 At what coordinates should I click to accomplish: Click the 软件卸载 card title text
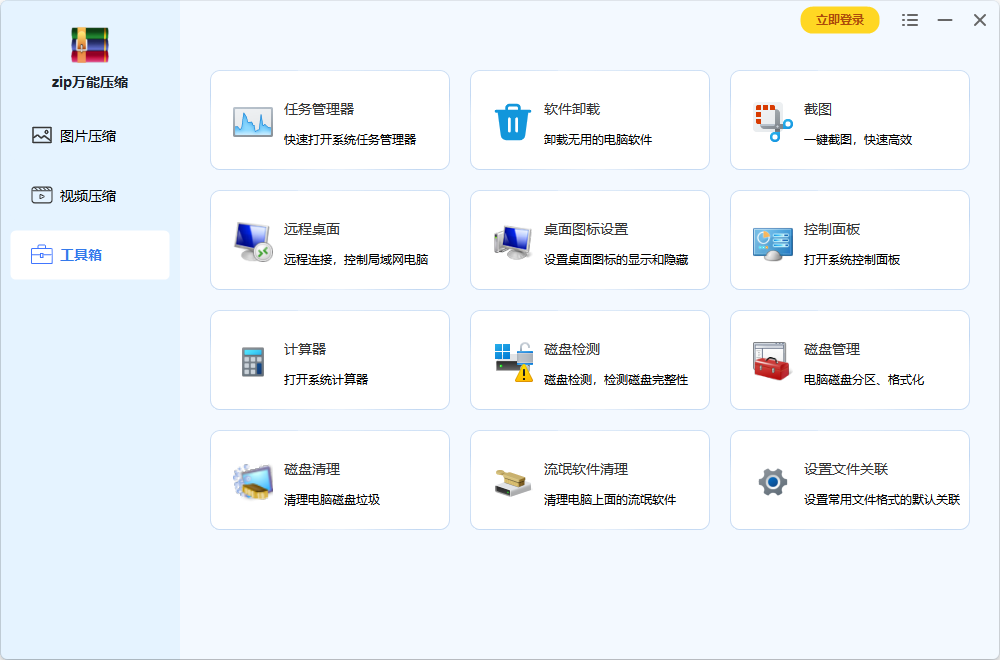point(571,109)
